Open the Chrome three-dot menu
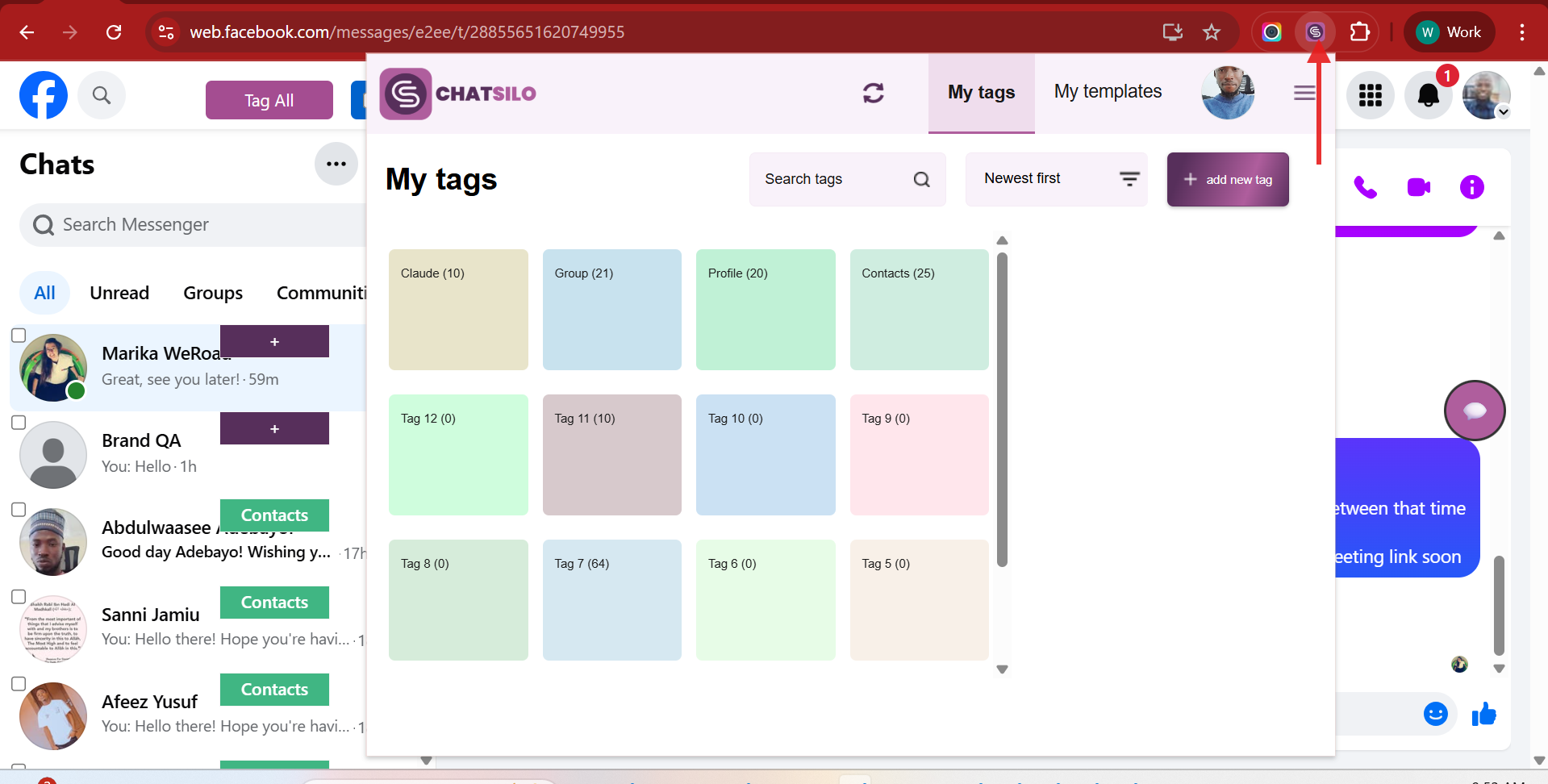 [1522, 32]
